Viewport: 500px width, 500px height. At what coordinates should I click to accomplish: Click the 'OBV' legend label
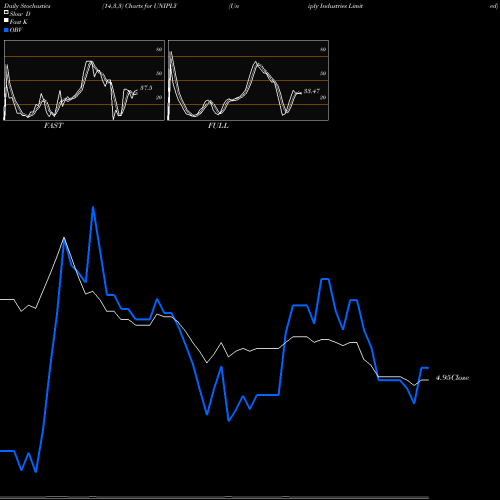click(x=16, y=30)
